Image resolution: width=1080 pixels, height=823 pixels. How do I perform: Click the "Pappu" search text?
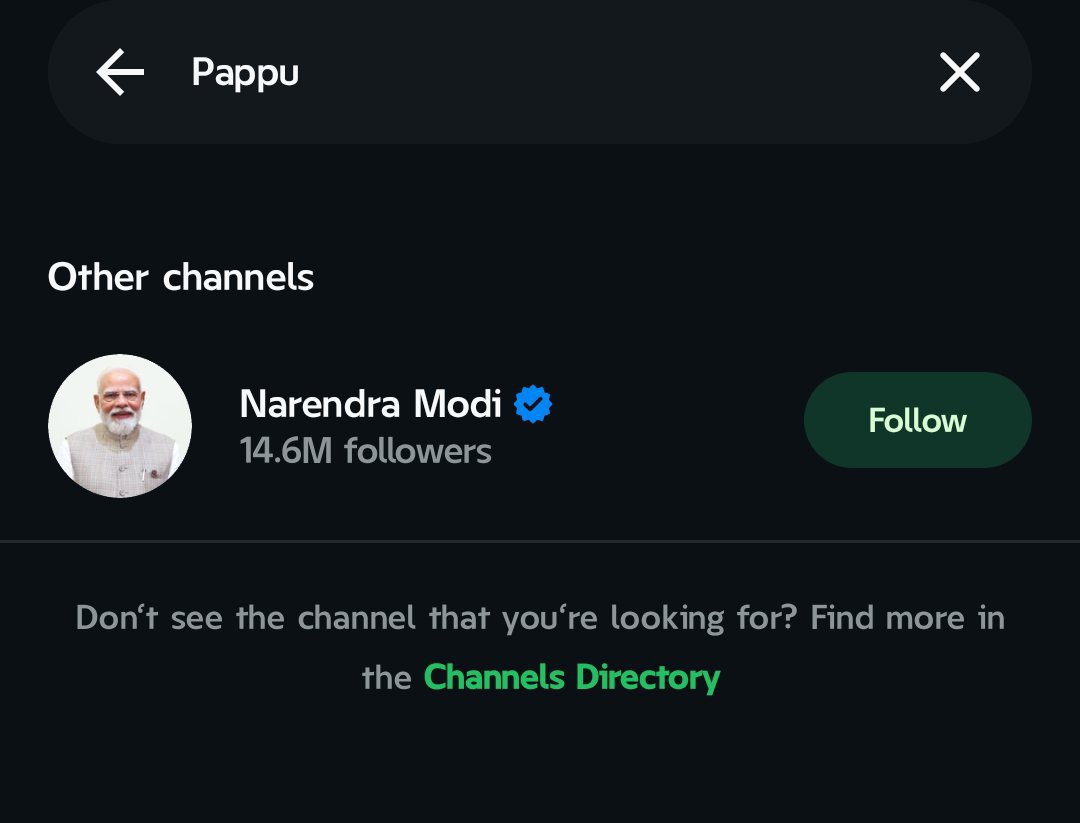(x=245, y=73)
